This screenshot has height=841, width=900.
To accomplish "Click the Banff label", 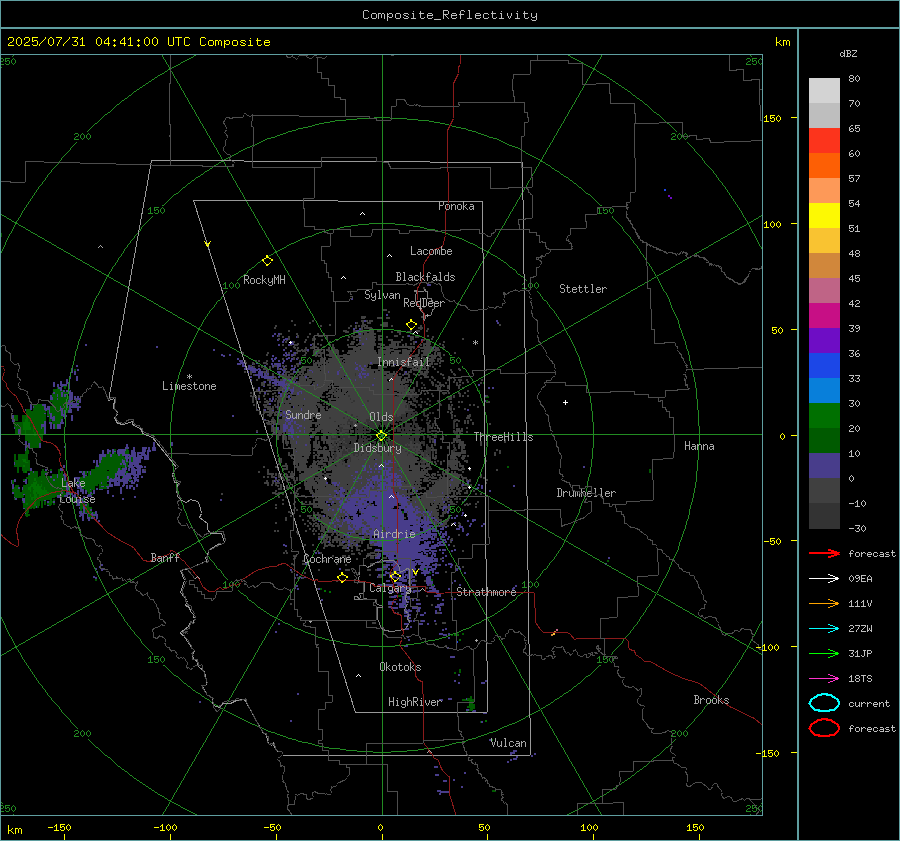I will tap(165, 558).
